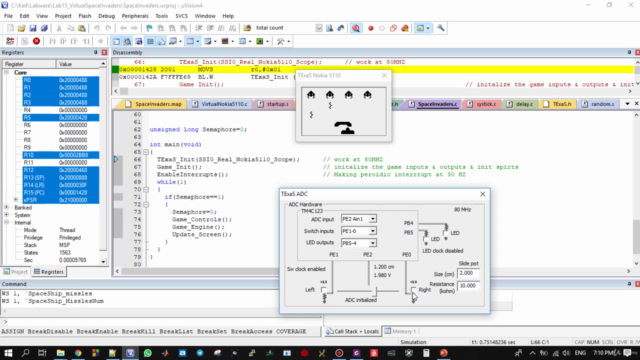The width and height of the screenshot is (640, 360).
Task: Click the Value column header in Registers
Action: pos(78,64)
